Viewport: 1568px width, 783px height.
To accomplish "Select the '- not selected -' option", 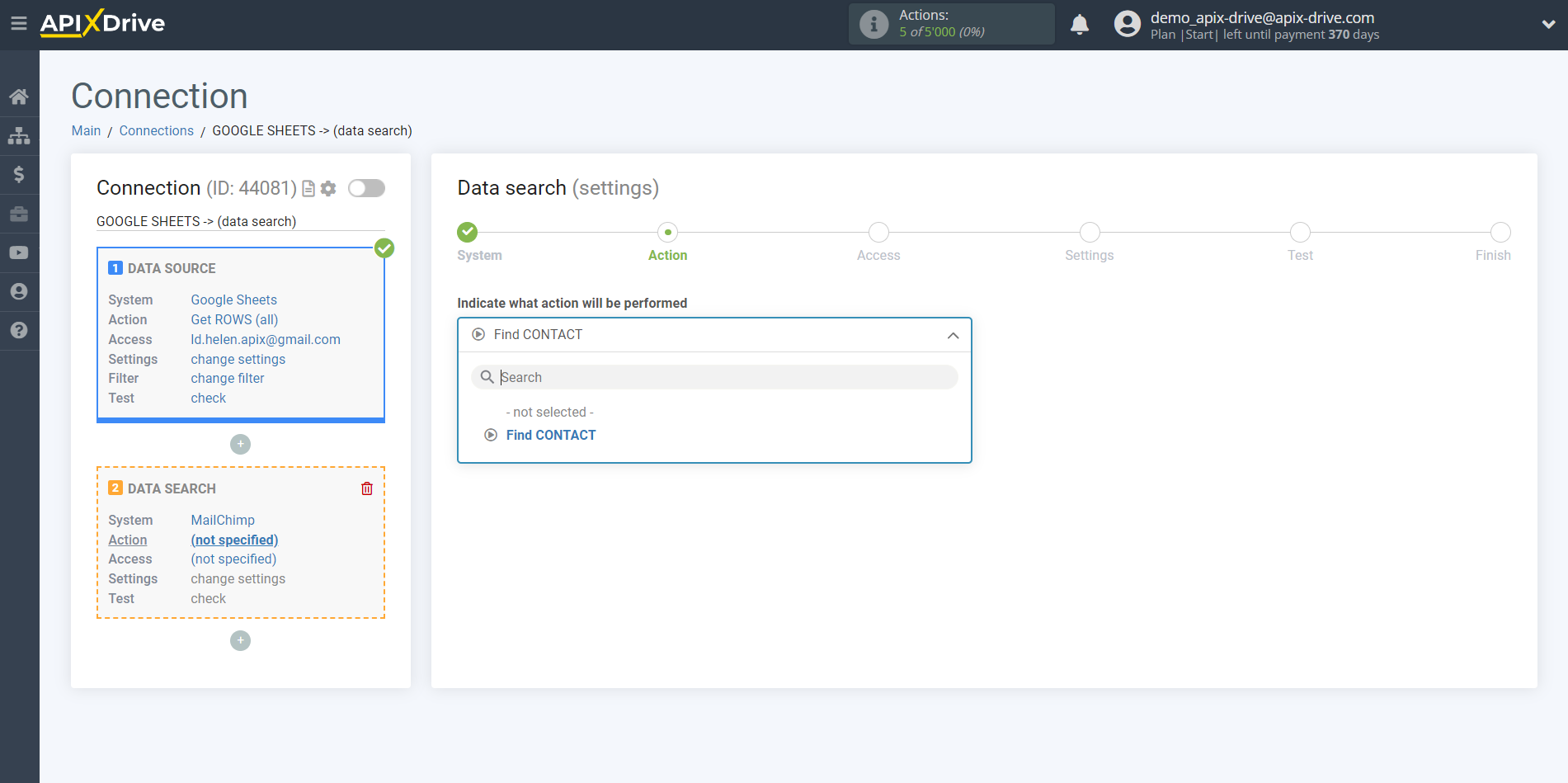I will tap(549, 412).
